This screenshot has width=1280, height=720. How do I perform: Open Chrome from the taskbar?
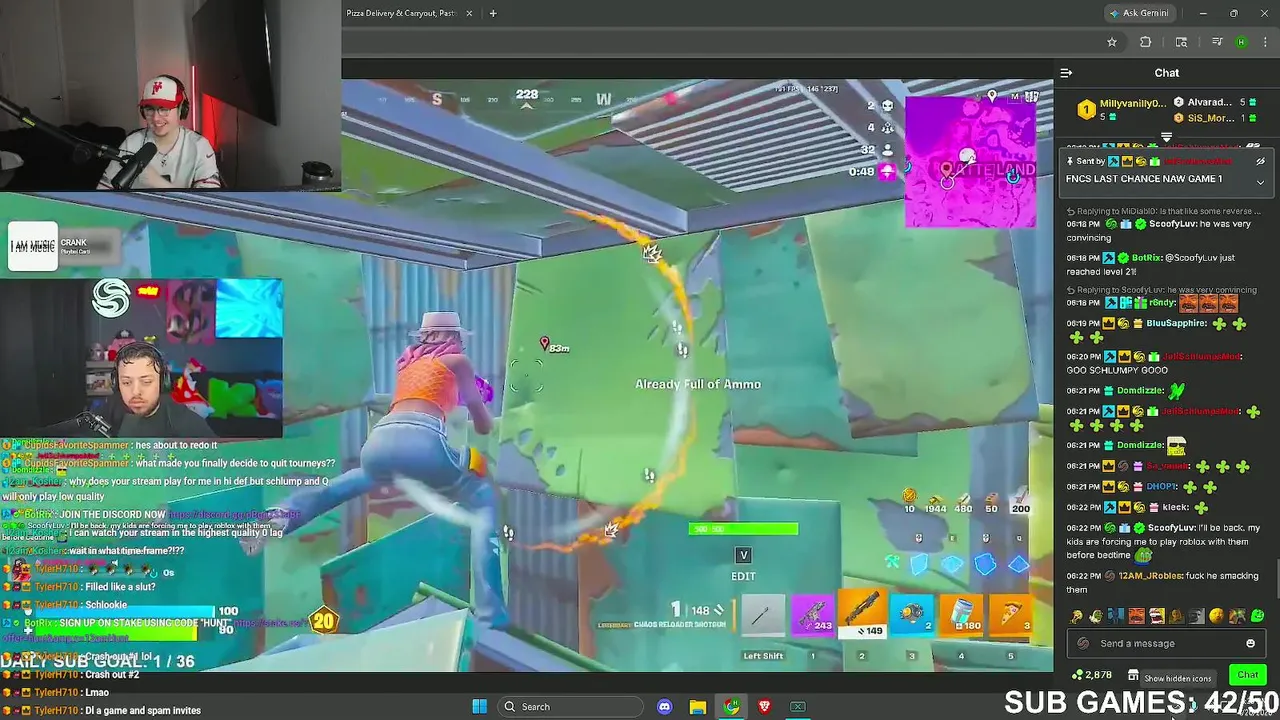coord(732,707)
